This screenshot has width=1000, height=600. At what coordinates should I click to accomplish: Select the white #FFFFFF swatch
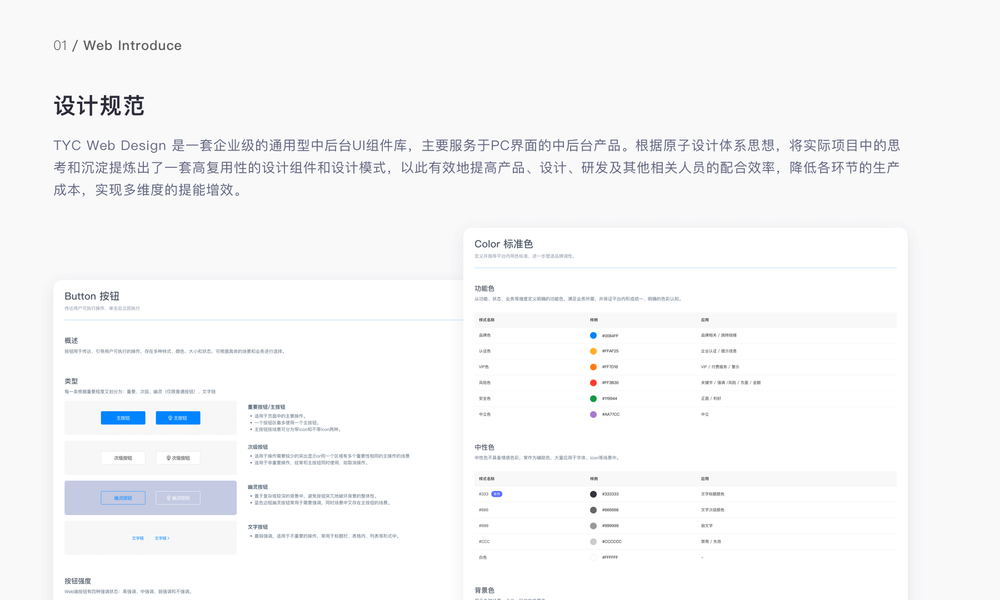[x=593, y=557]
